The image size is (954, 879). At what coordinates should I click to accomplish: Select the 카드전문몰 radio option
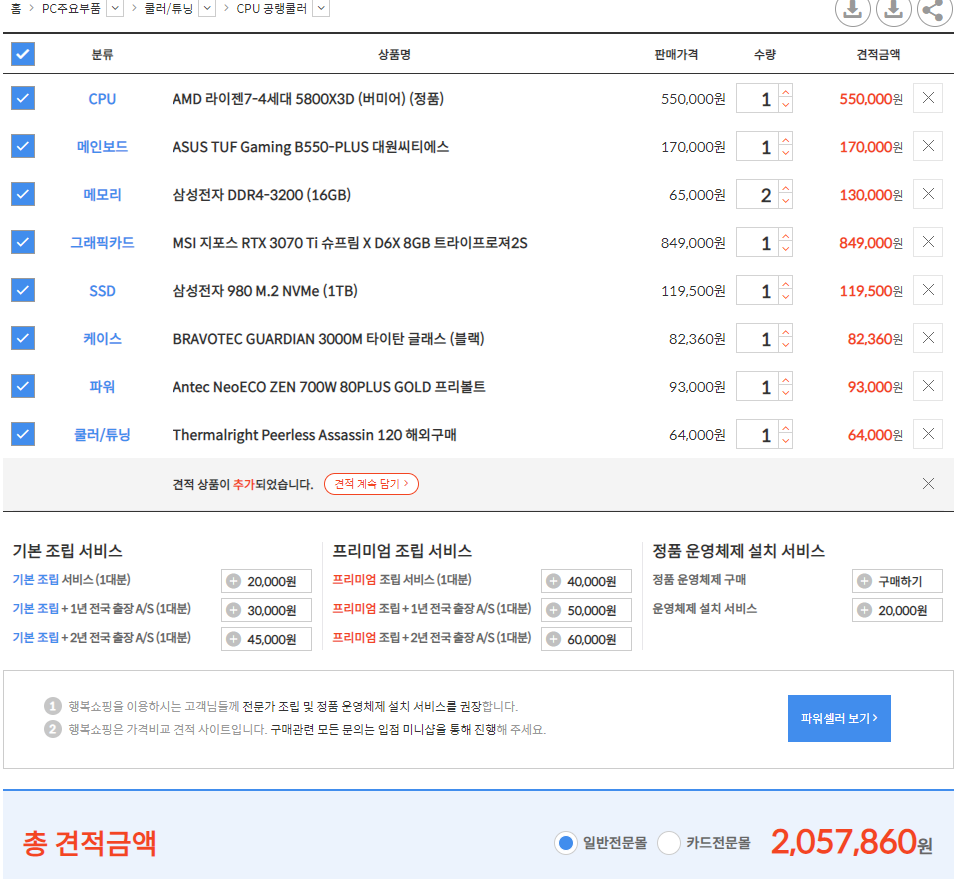(x=669, y=843)
